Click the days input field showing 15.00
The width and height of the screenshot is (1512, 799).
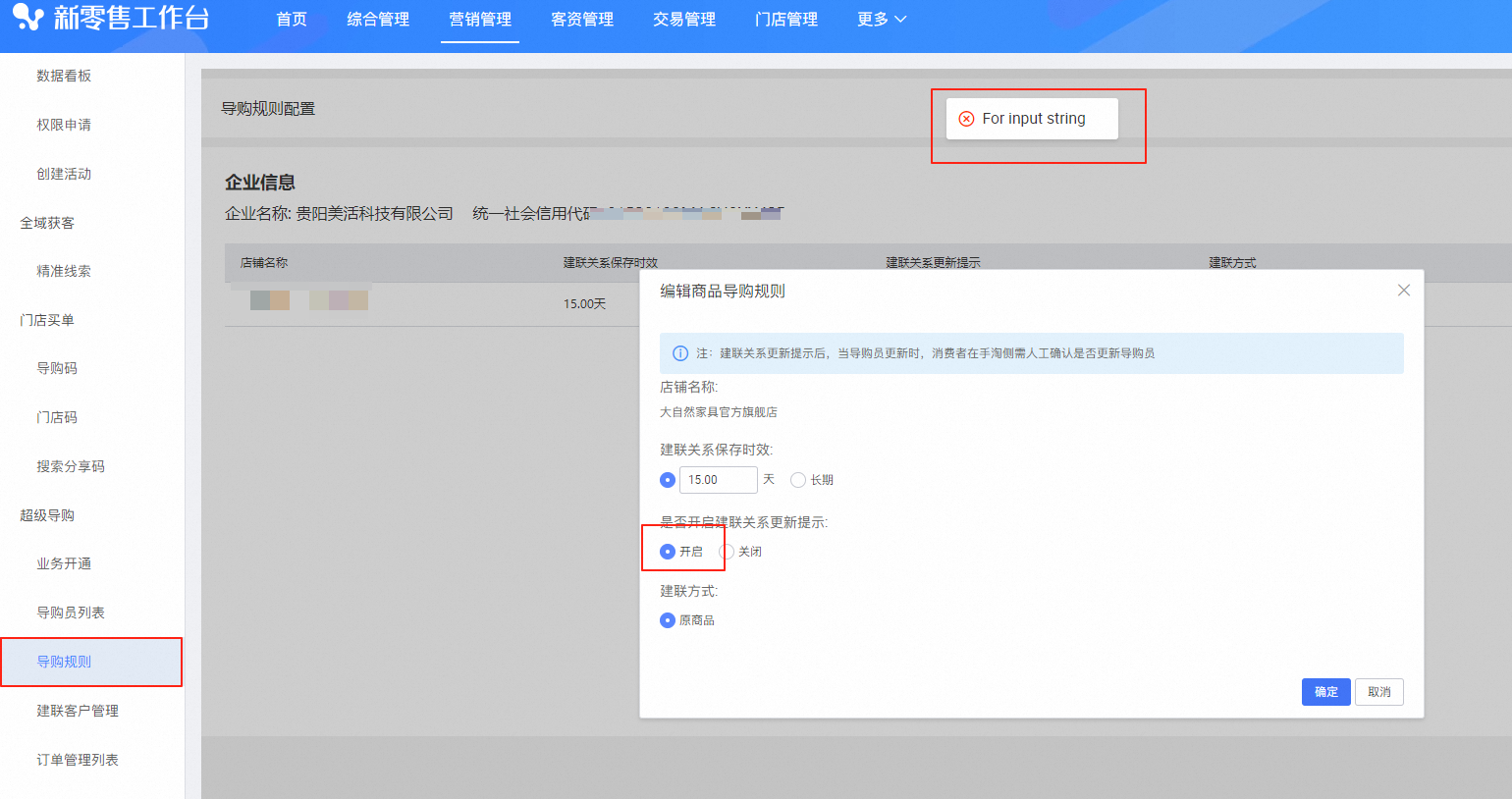(718, 480)
